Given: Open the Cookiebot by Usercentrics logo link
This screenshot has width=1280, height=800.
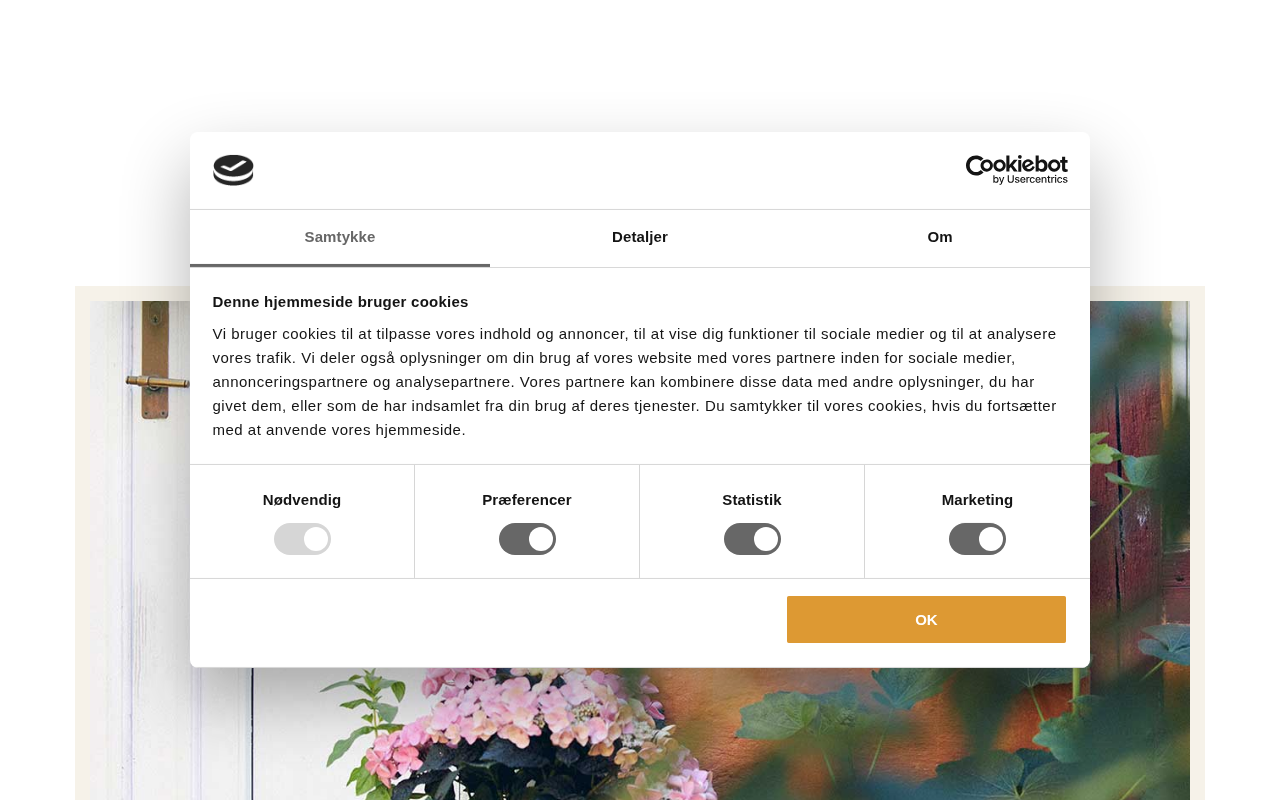Looking at the screenshot, I should click(1016, 170).
